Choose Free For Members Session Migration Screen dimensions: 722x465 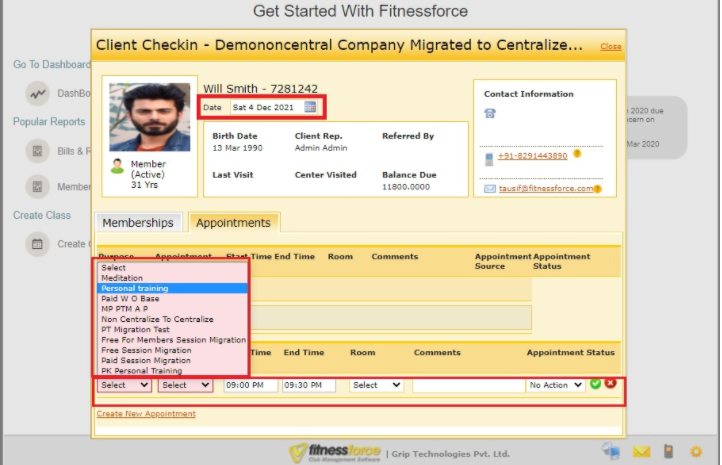click(x=172, y=340)
